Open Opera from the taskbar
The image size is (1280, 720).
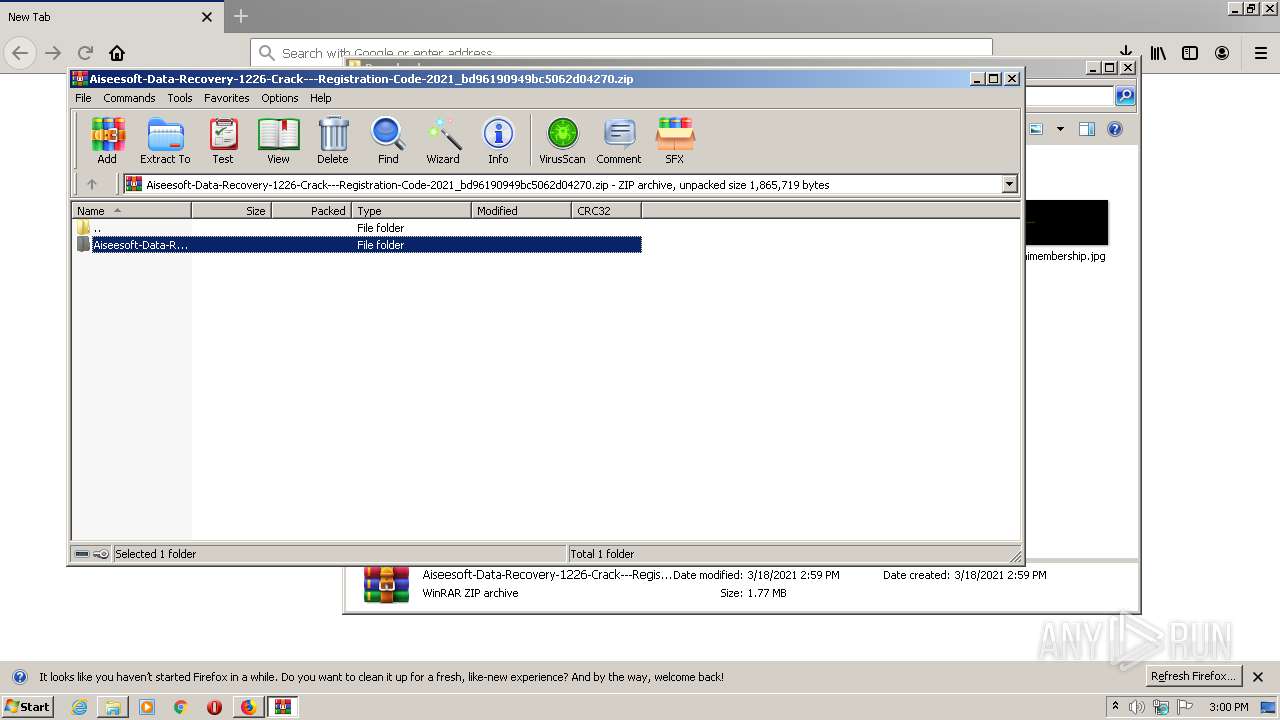pyautogui.click(x=214, y=707)
